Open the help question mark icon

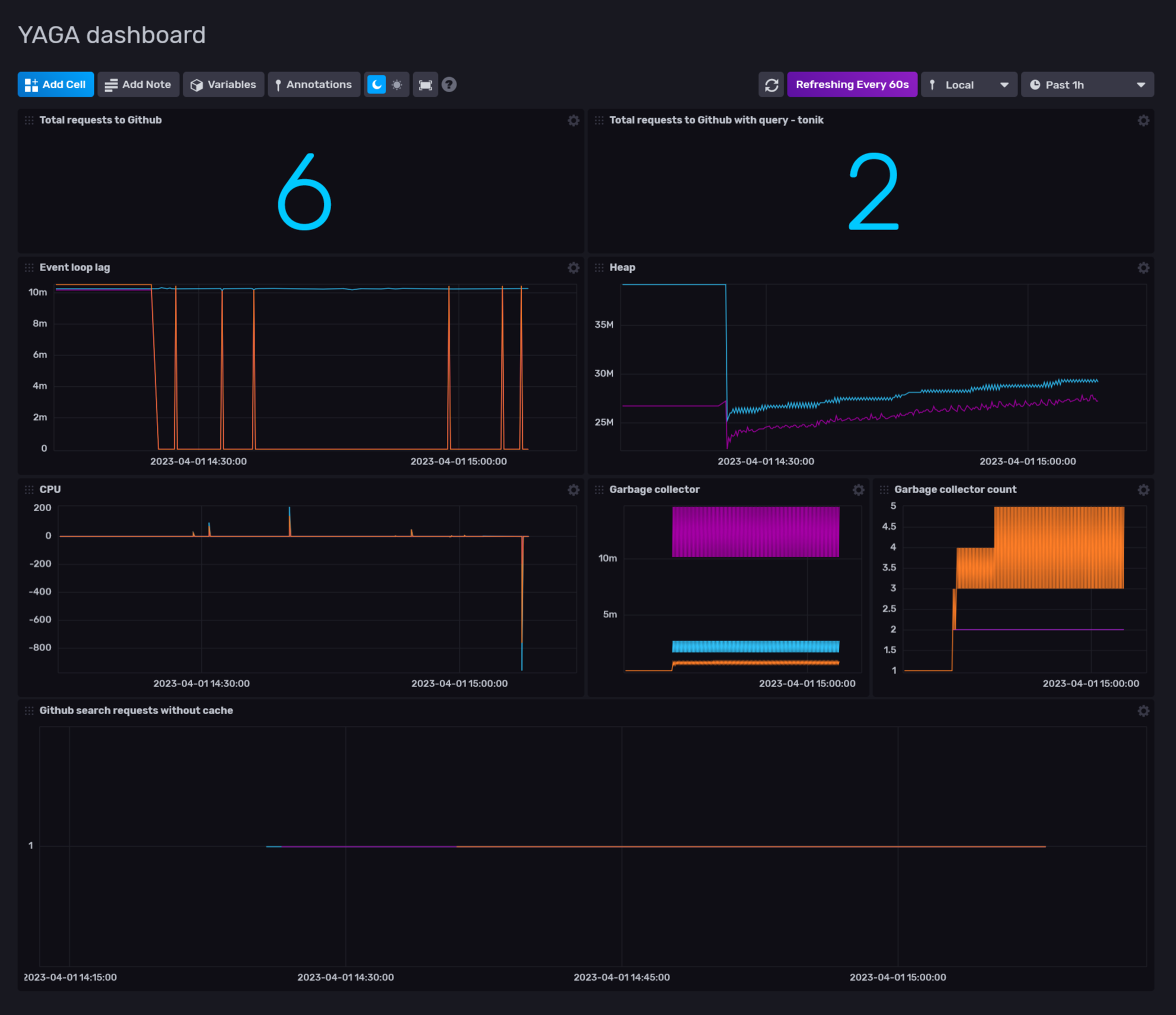[x=449, y=84]
